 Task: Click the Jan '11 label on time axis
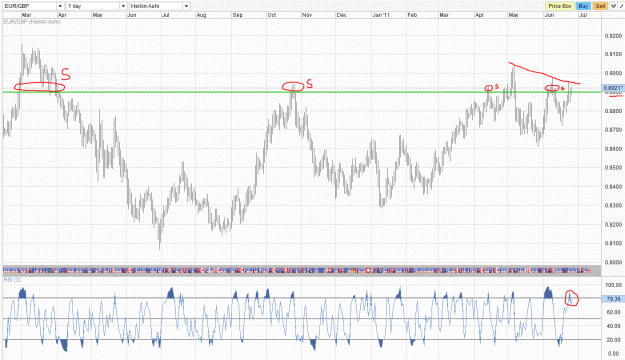[381, 15]
